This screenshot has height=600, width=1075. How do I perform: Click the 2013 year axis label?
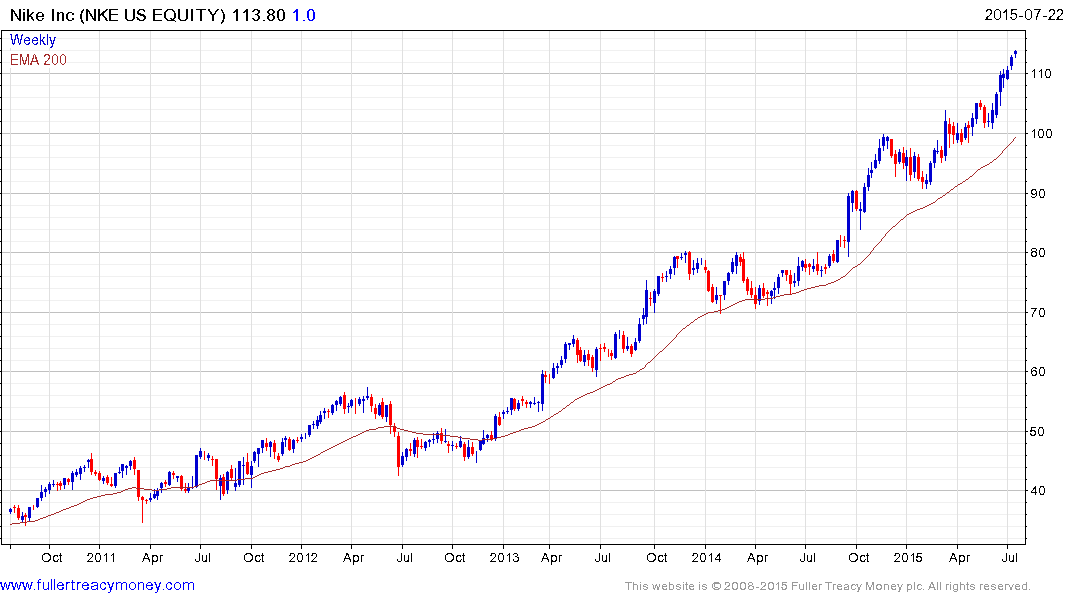504,557
